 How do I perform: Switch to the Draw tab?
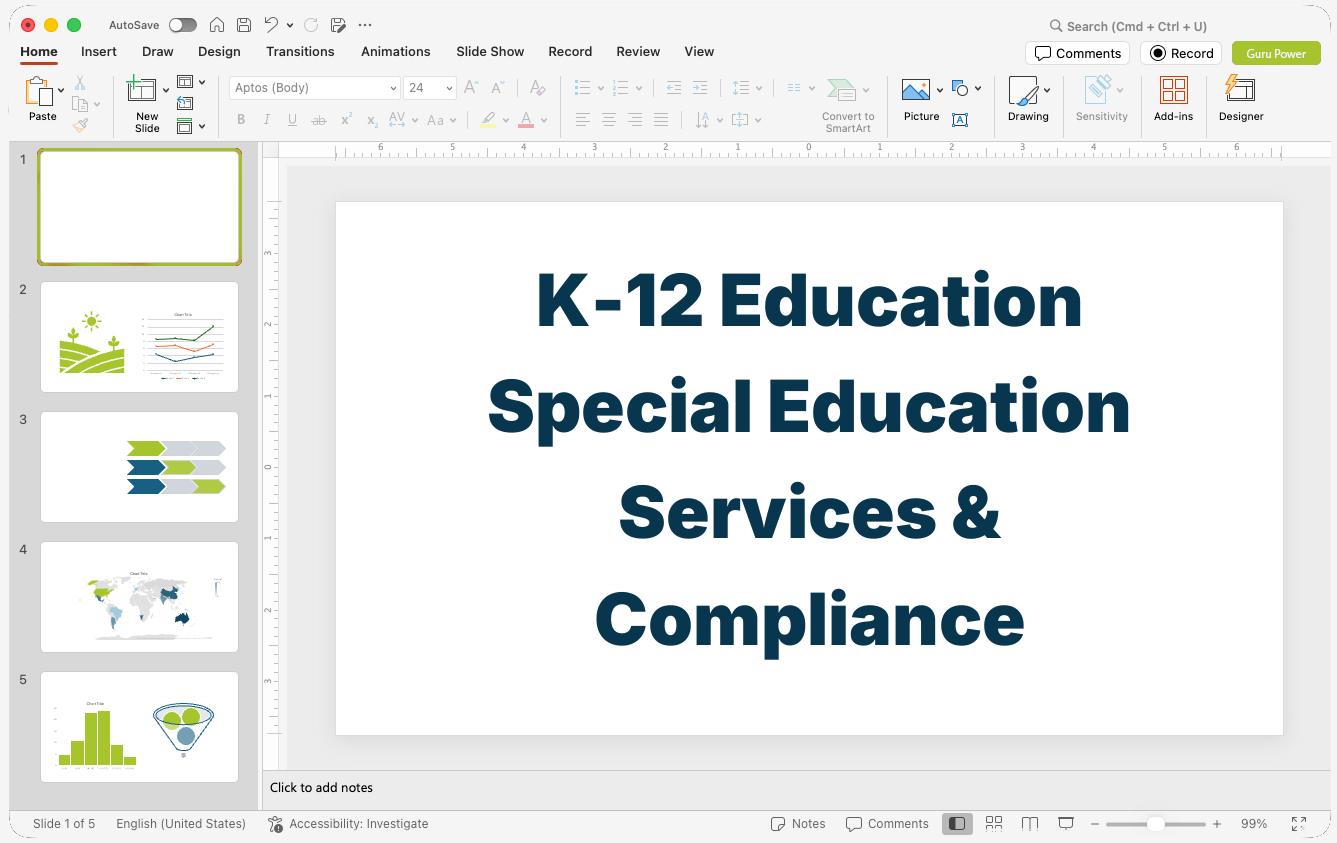pyautogui.click(x=158, y=51)
